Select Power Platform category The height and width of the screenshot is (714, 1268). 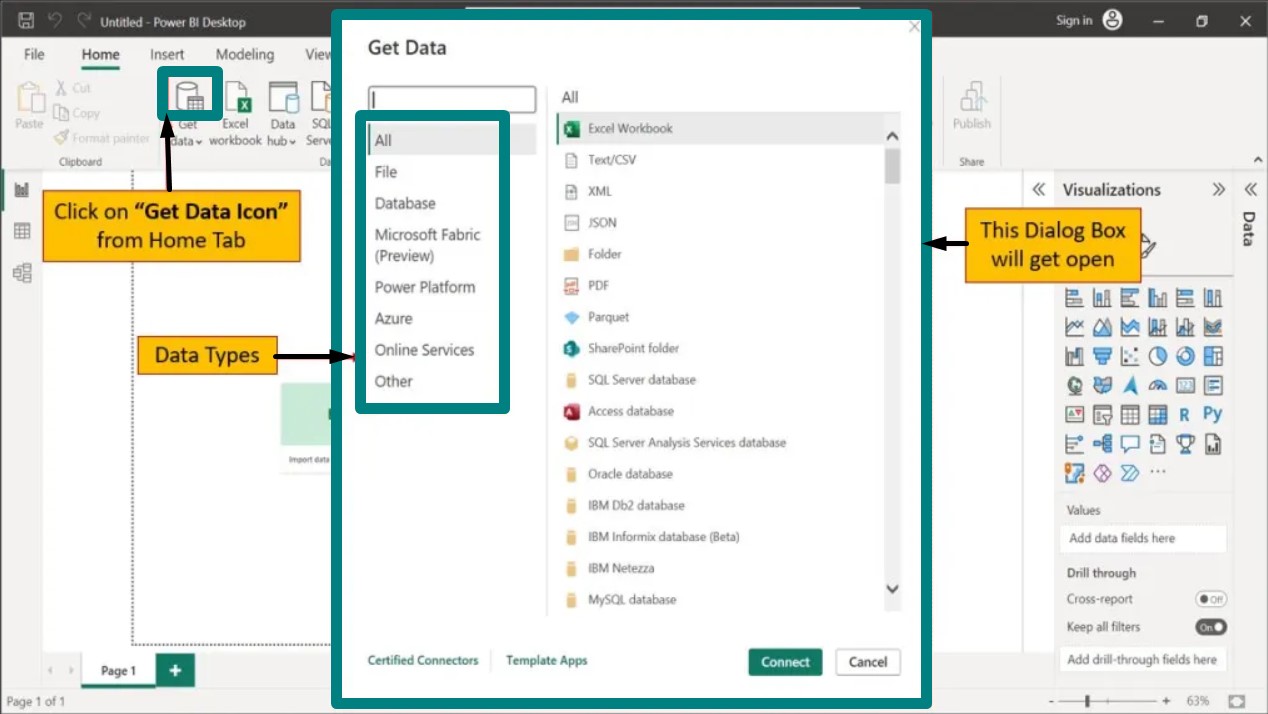[x=425, y=287]
